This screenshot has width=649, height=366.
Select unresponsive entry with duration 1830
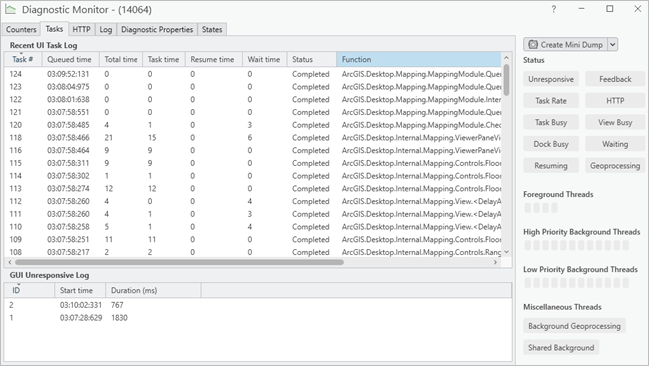[258, 318]
